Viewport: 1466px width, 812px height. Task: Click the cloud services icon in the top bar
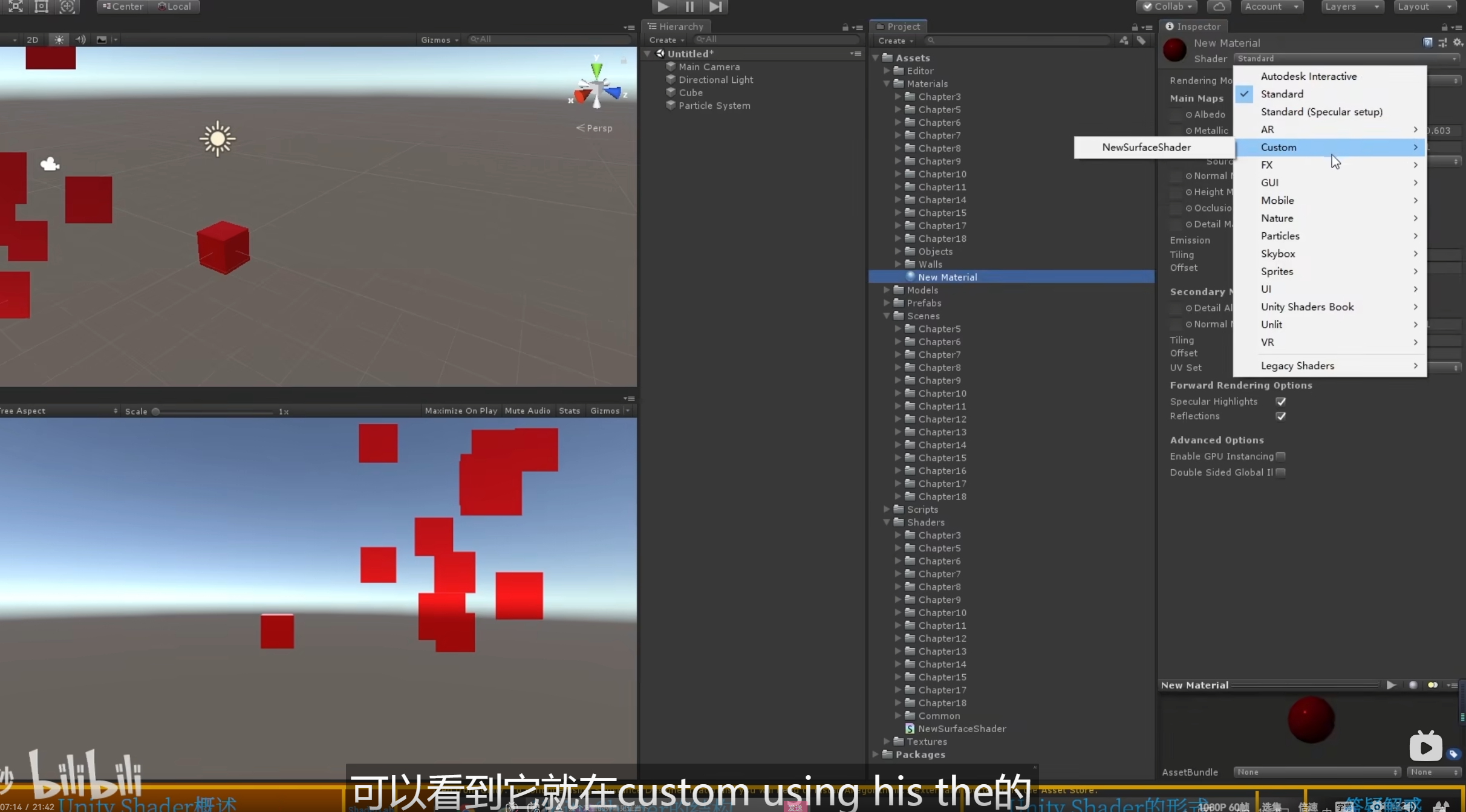[1219, 7]
